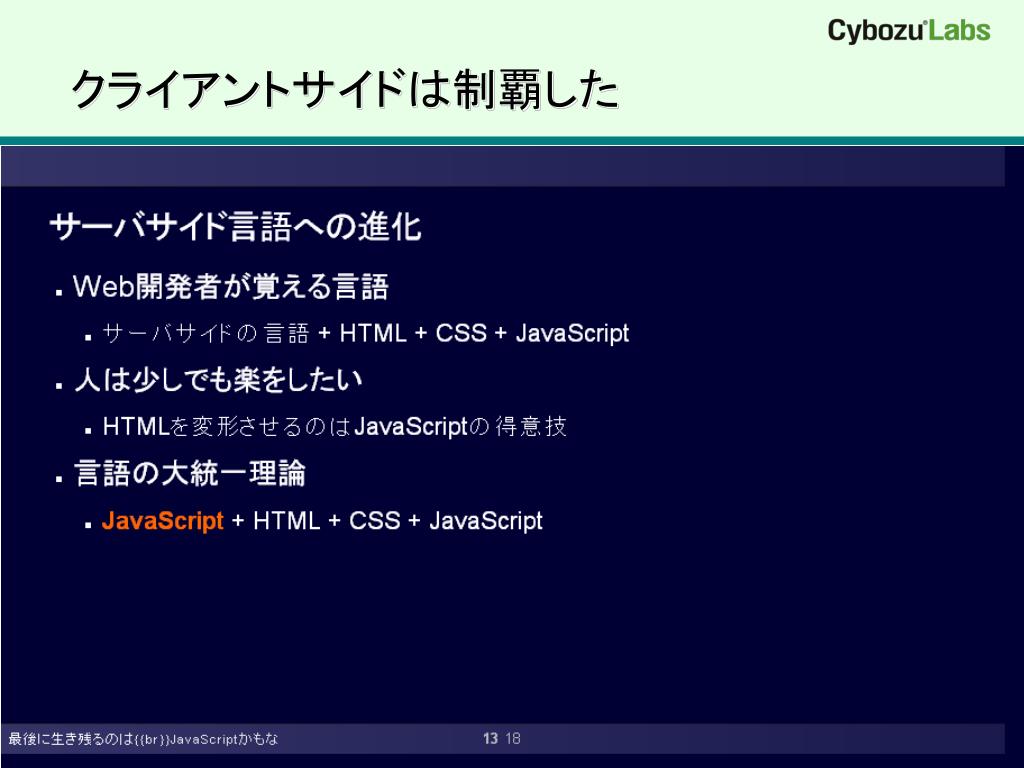
Task: Click the current slide number 13
Action: tap(490, 739)
